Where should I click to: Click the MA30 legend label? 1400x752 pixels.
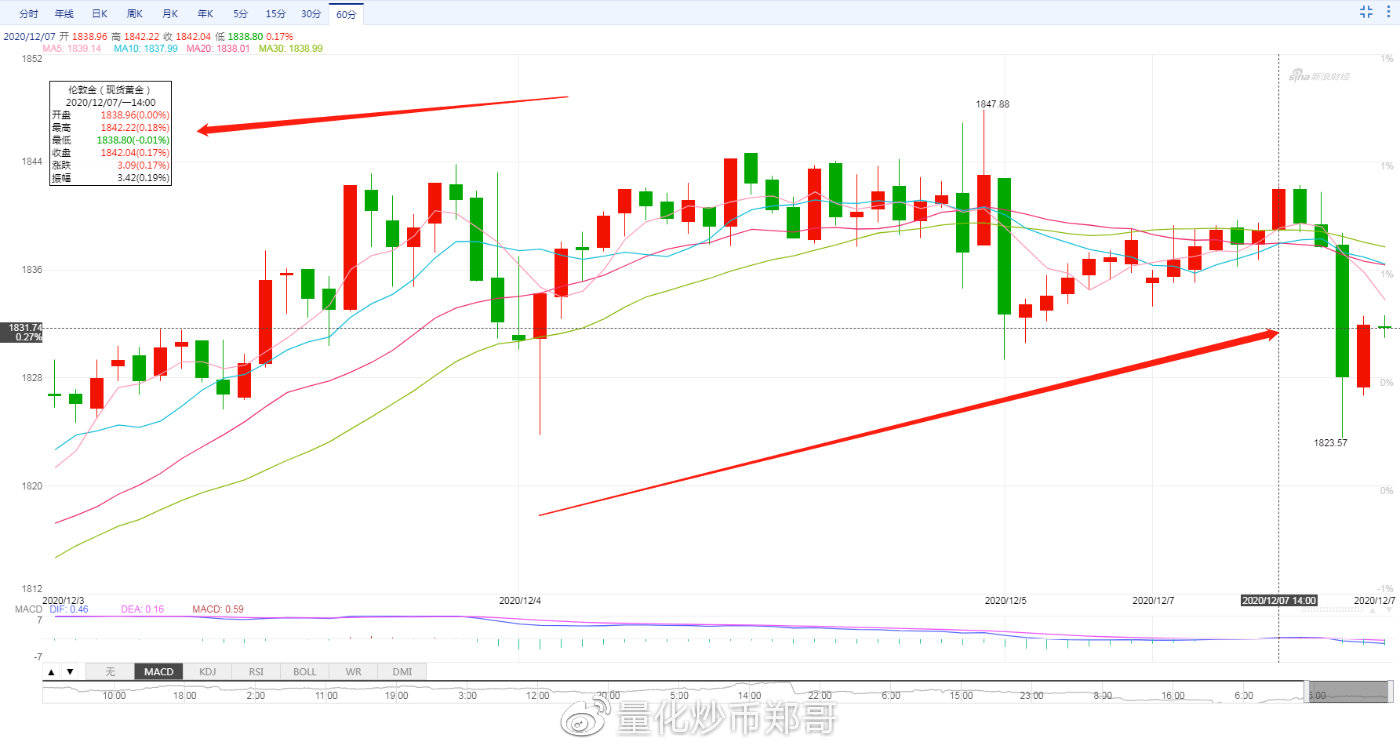point(290,48)
